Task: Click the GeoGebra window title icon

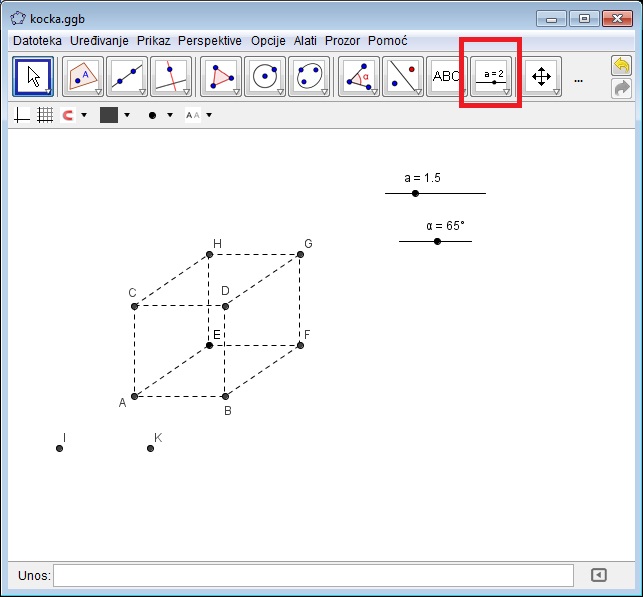Action: tap(18, 18)
